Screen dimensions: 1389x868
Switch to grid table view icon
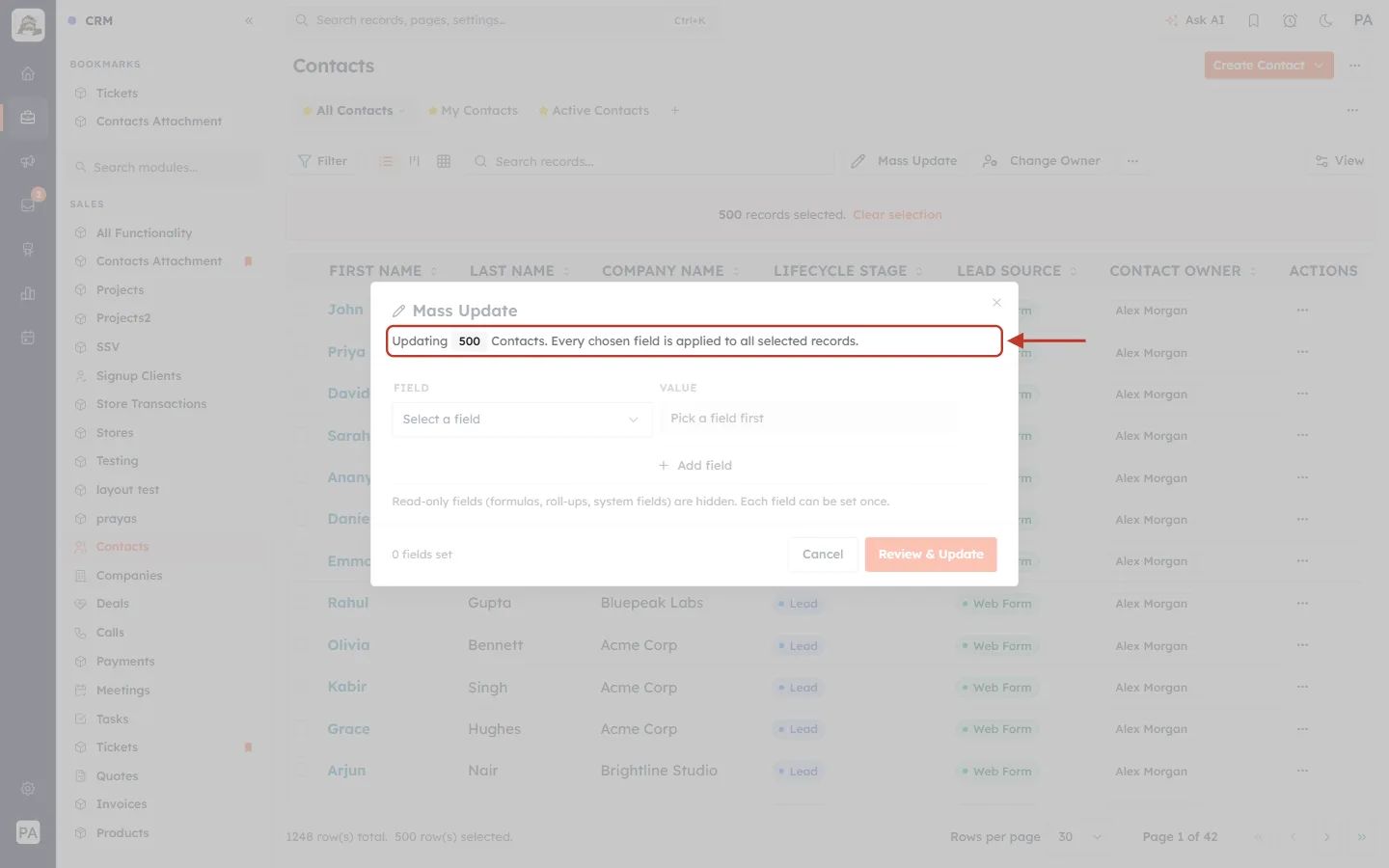click(444, 161)
